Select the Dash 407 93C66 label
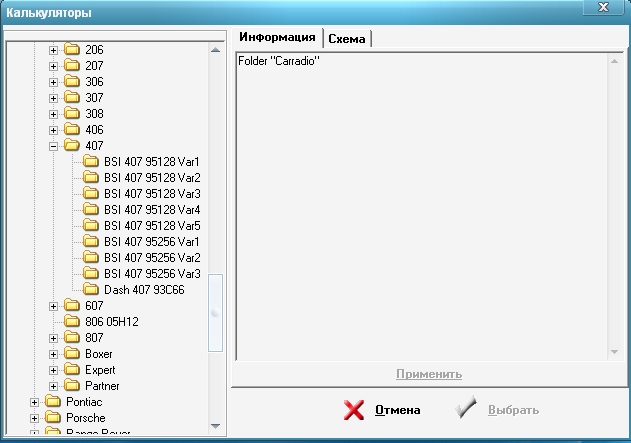This screenshot has height=443, width=631. [x=144, y=290]
